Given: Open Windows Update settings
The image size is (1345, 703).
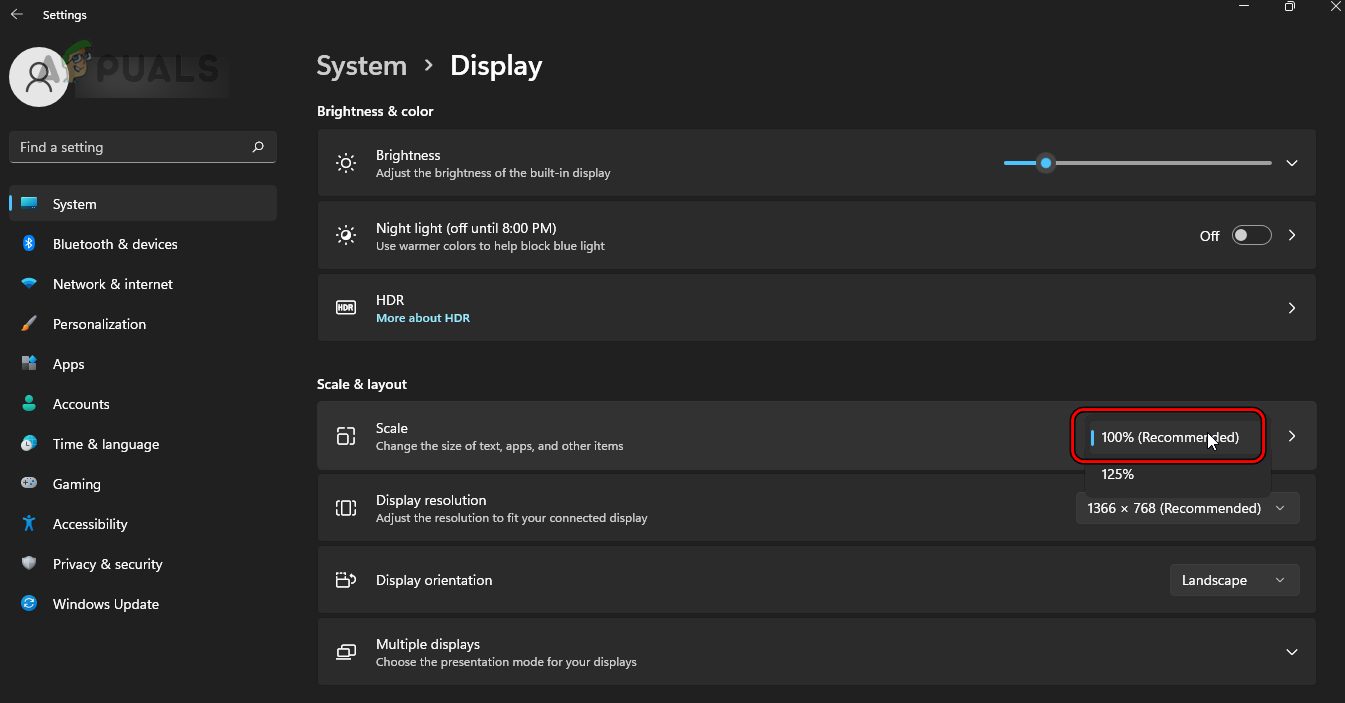Looking at the screenshot, I should point(105,603).
